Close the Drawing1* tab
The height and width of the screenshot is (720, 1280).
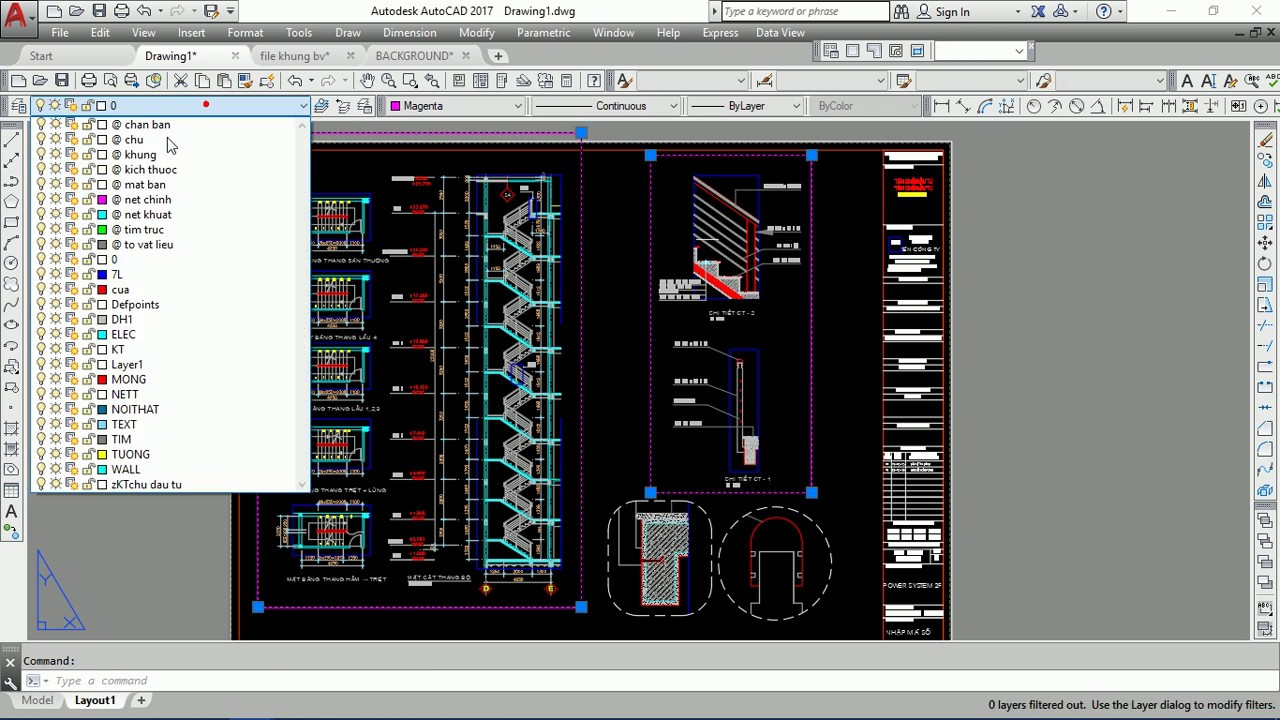(235, 56)
